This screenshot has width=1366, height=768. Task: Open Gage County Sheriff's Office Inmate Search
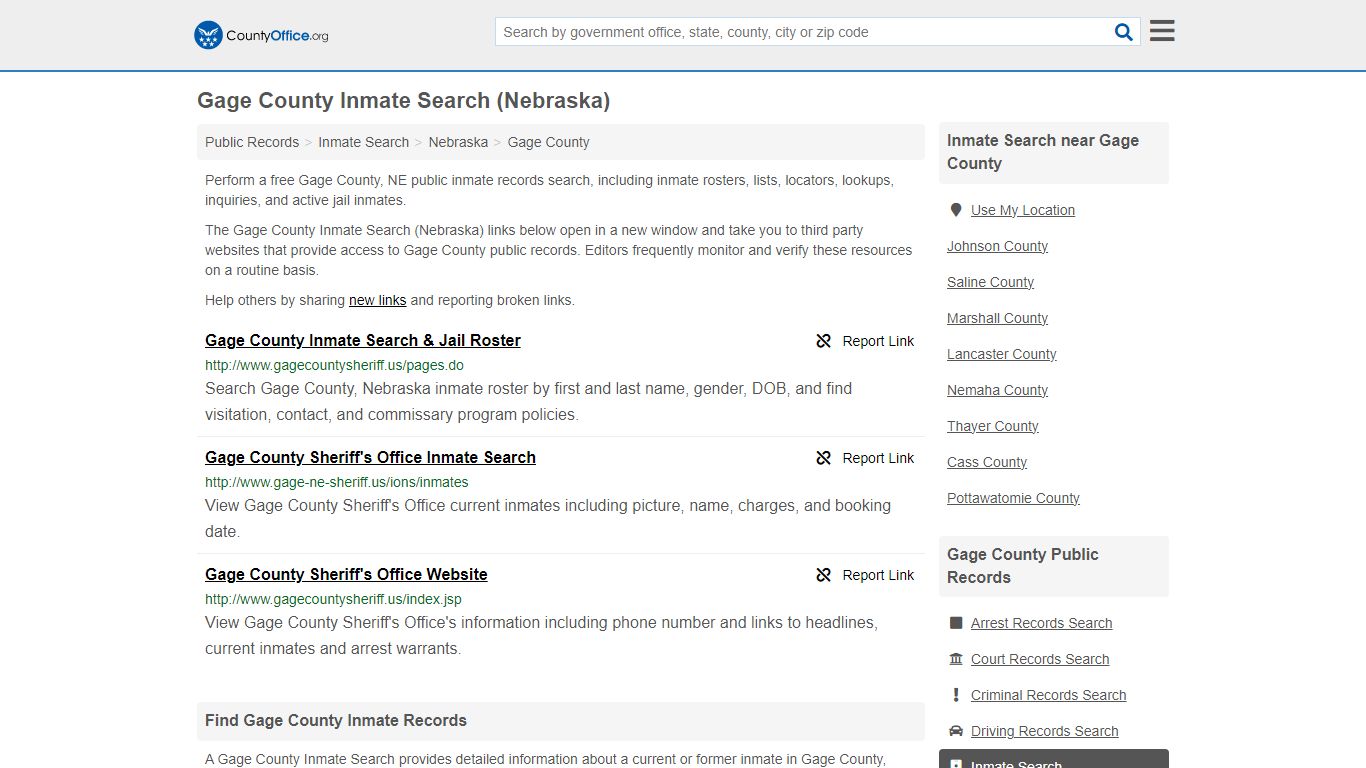coord(370,457)
